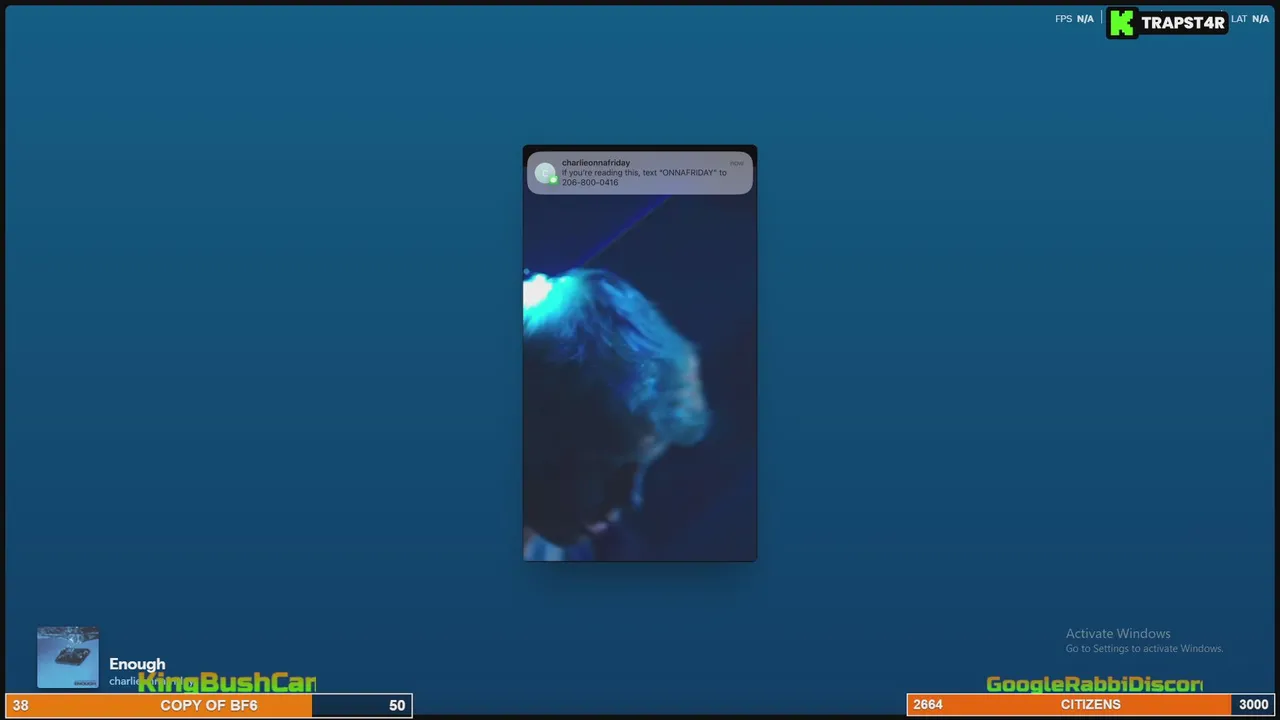Open the charlieonnafriday notification banner

pyautogui.click(x=640, y=172)
